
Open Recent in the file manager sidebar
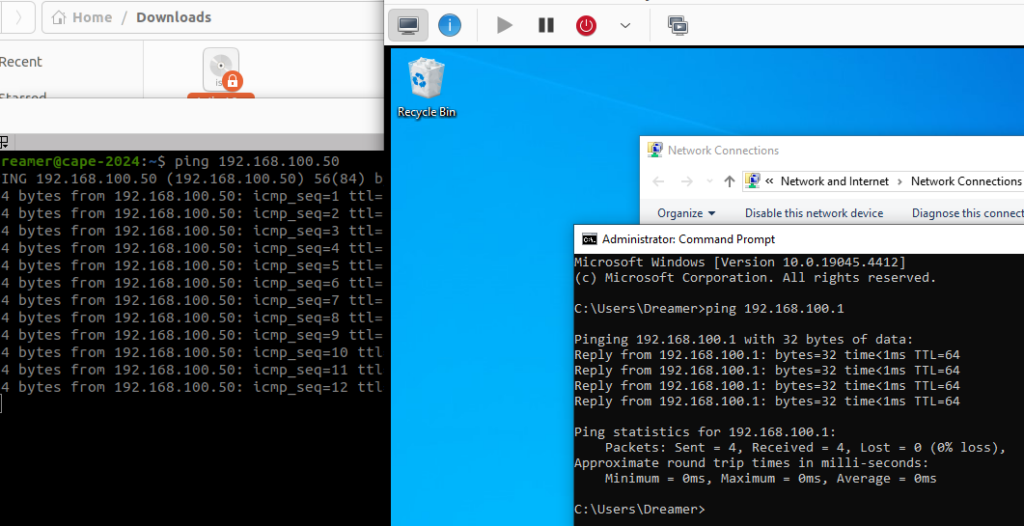pyautogui.click(x=21, y=62)
